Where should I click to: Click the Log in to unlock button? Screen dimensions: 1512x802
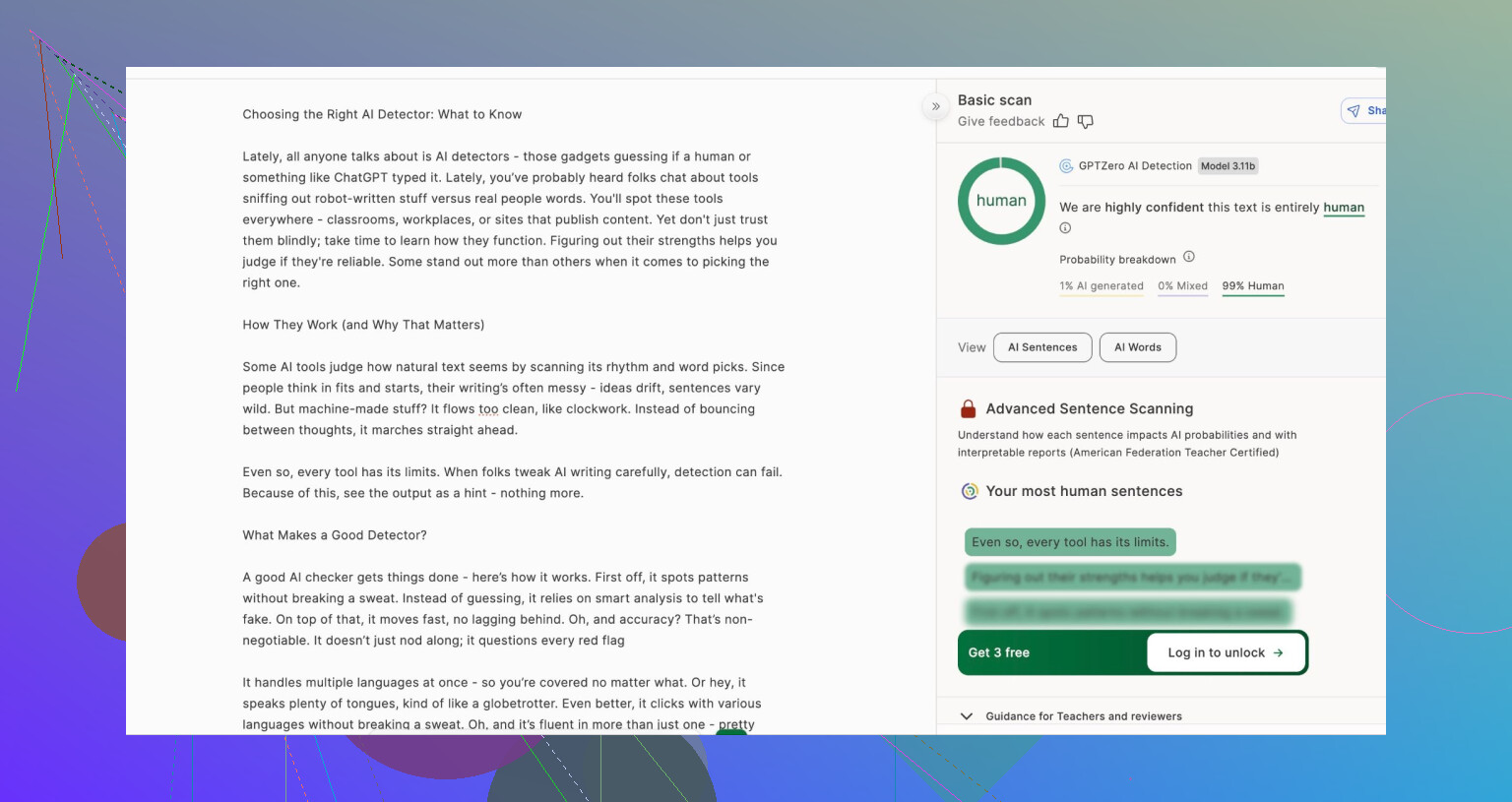(x=1226, y=652)
